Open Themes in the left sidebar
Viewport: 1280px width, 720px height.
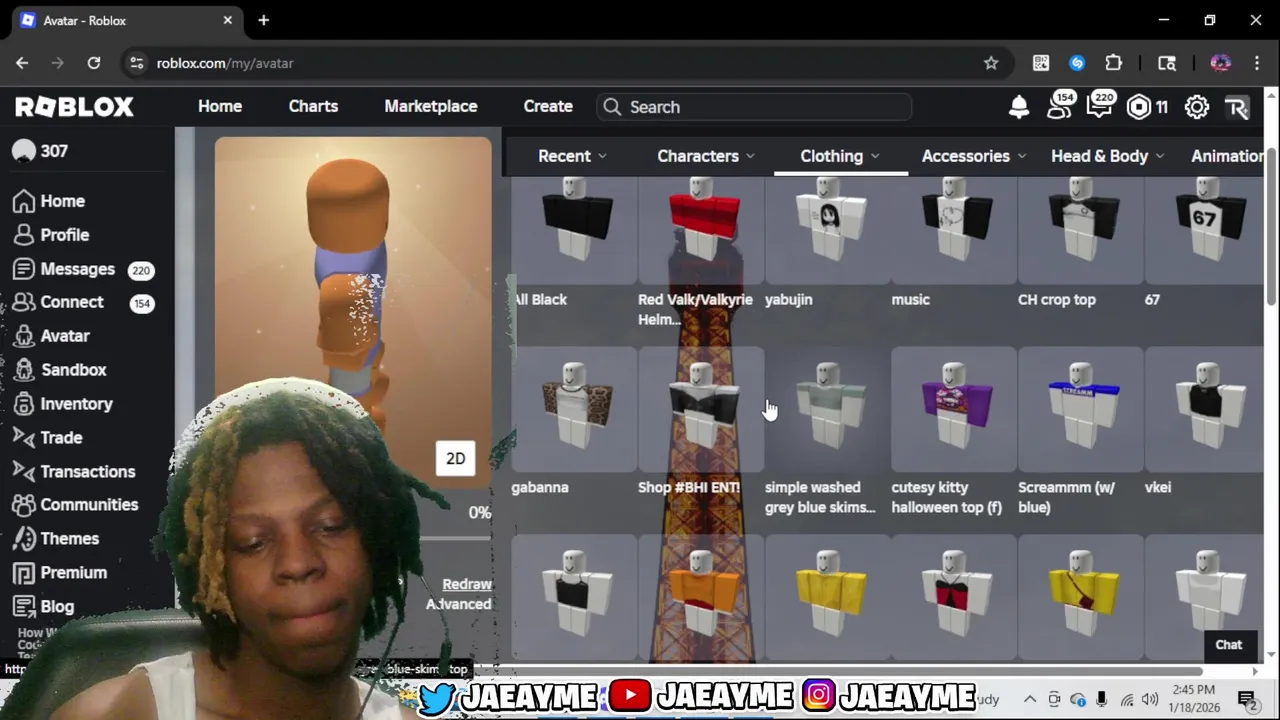pyautogui.click(x=56, y=539)
